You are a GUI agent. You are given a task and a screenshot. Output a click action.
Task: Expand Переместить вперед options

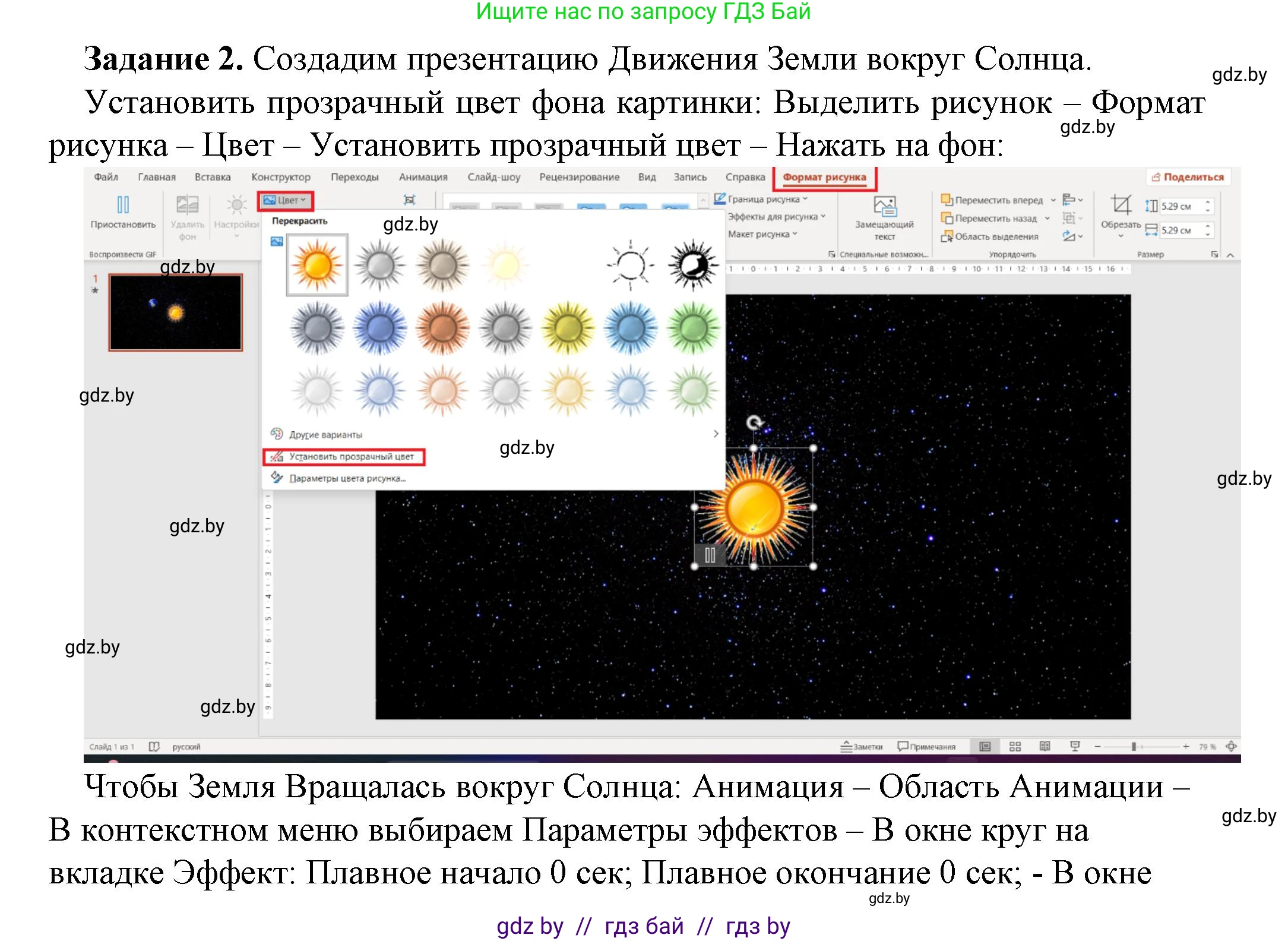(1054, 200)
